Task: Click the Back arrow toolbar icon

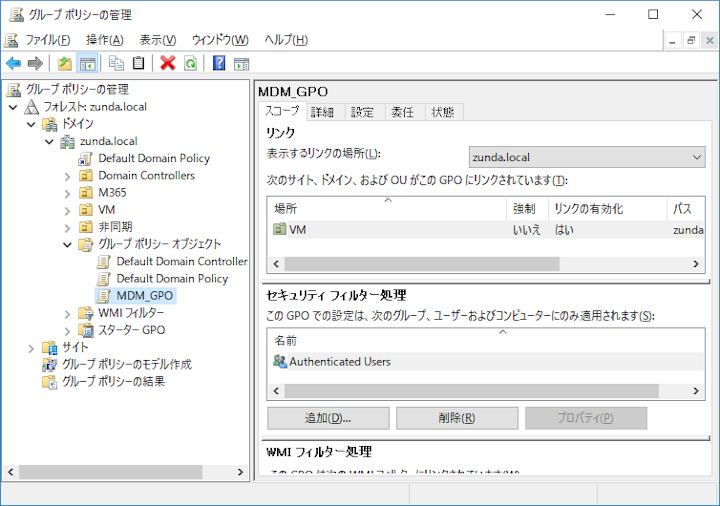Action: coord(14,63)
